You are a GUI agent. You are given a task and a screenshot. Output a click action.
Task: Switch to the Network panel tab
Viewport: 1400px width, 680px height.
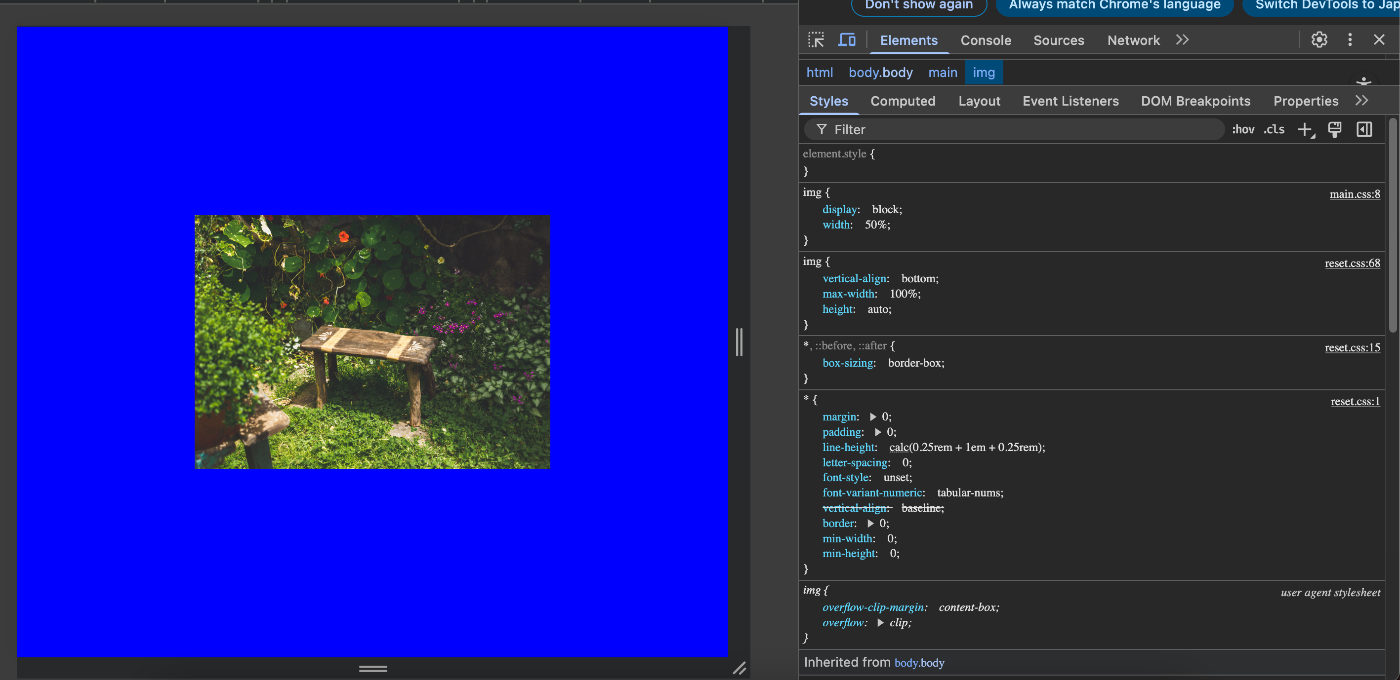pyautogui.click(x=1133, y=40)
